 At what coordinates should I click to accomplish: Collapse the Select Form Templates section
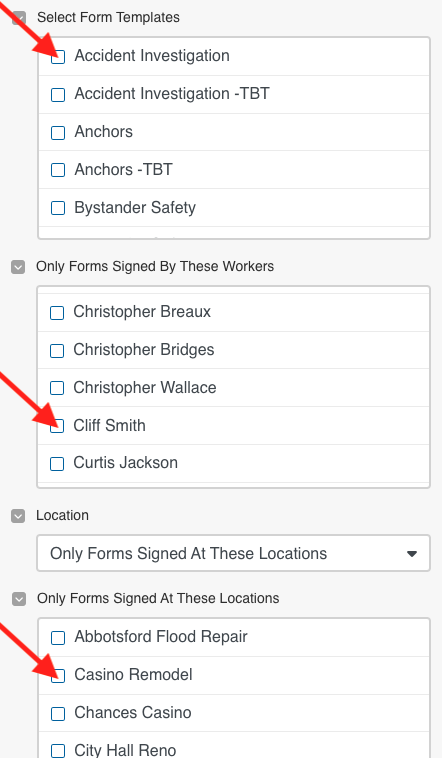[x=19, y=18]
